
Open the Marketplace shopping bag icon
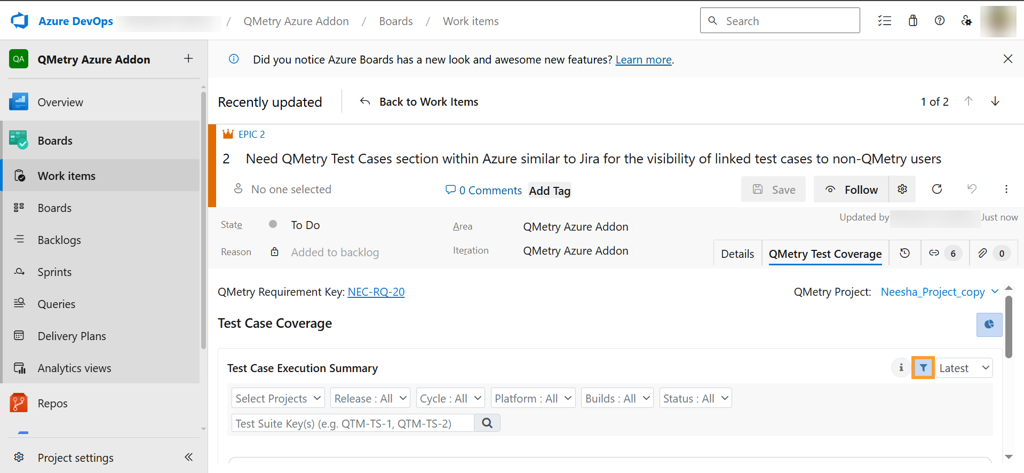pos(913,21)
